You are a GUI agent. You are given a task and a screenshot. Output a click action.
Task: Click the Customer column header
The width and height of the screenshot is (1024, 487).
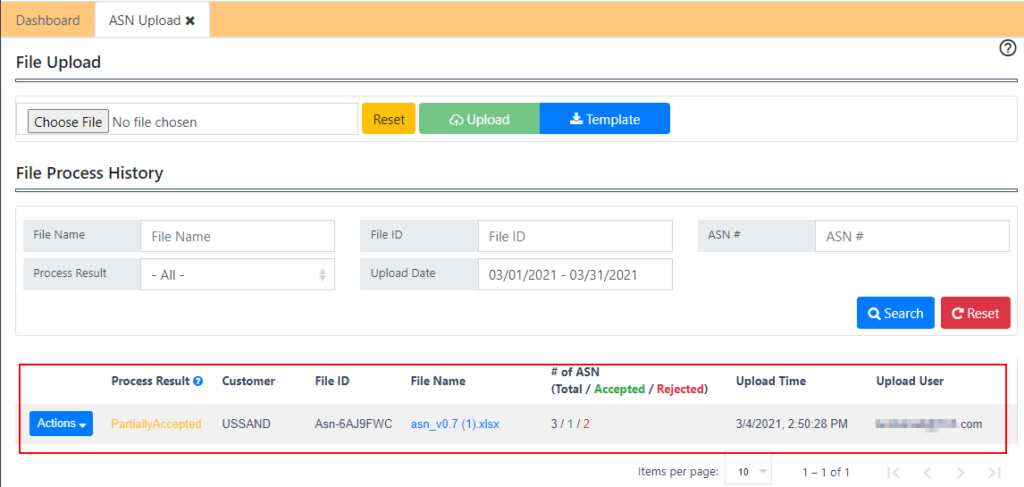(248, 381)
